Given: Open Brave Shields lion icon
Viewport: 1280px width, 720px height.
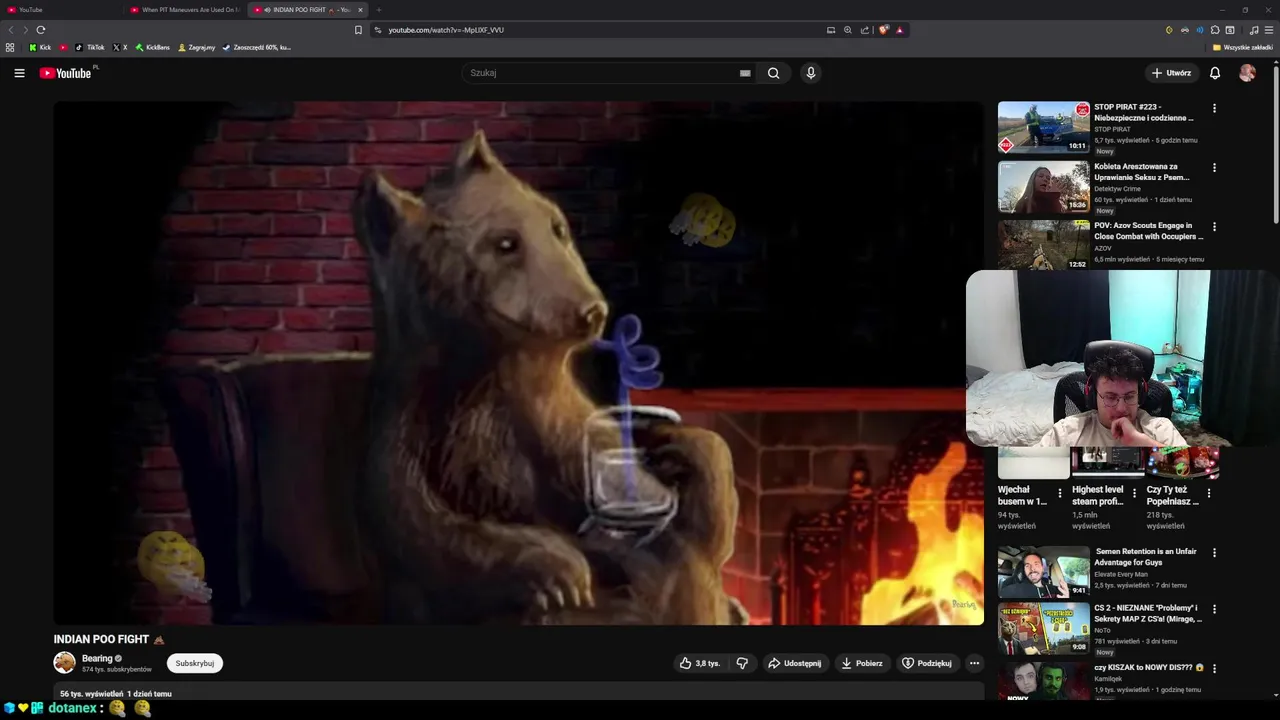Looking at the screenshot, I should tap(884, 30).
